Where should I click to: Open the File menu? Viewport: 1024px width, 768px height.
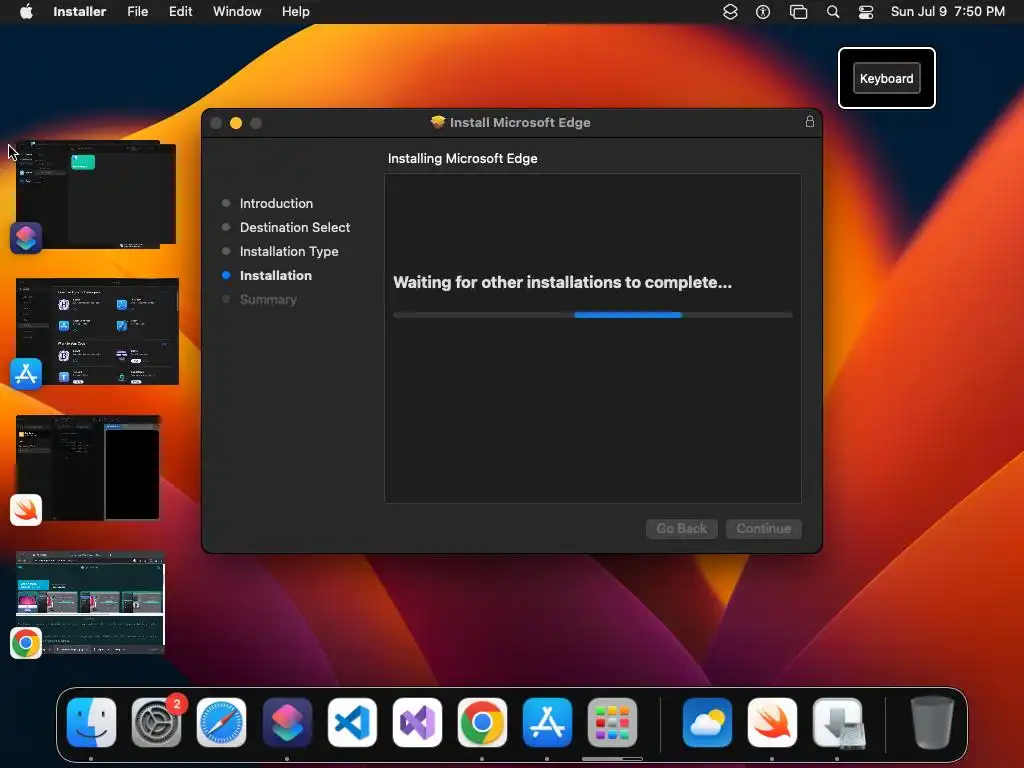point(137,12)
